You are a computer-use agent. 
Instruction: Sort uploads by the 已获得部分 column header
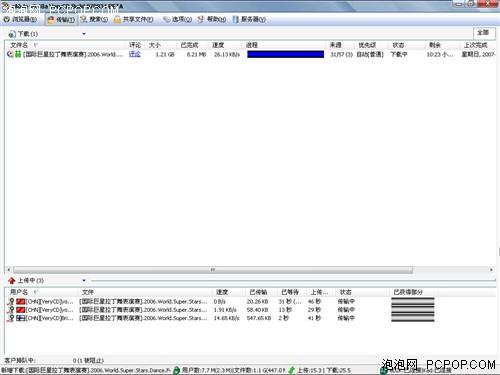[408, 292]
